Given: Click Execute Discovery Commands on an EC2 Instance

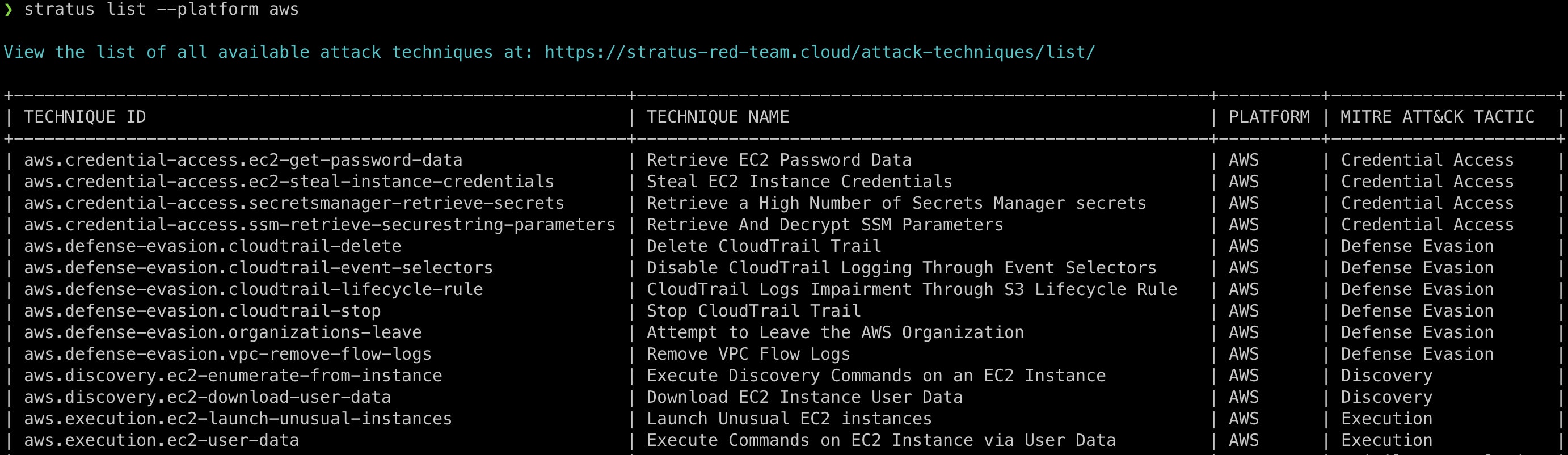Looking at the screenshot, I should [x=876, y=376].
